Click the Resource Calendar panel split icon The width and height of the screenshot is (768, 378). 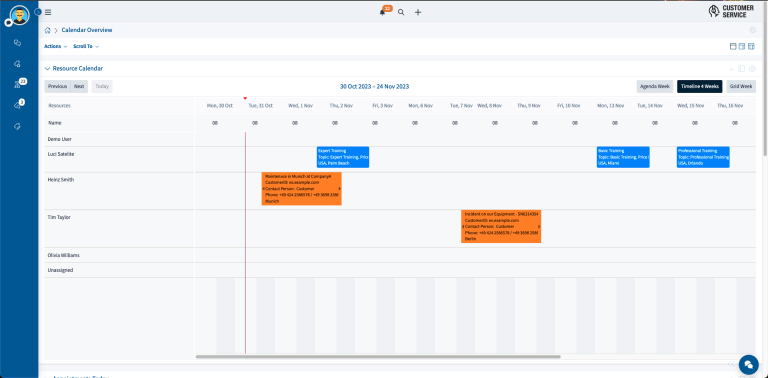(x=742, y=69)
